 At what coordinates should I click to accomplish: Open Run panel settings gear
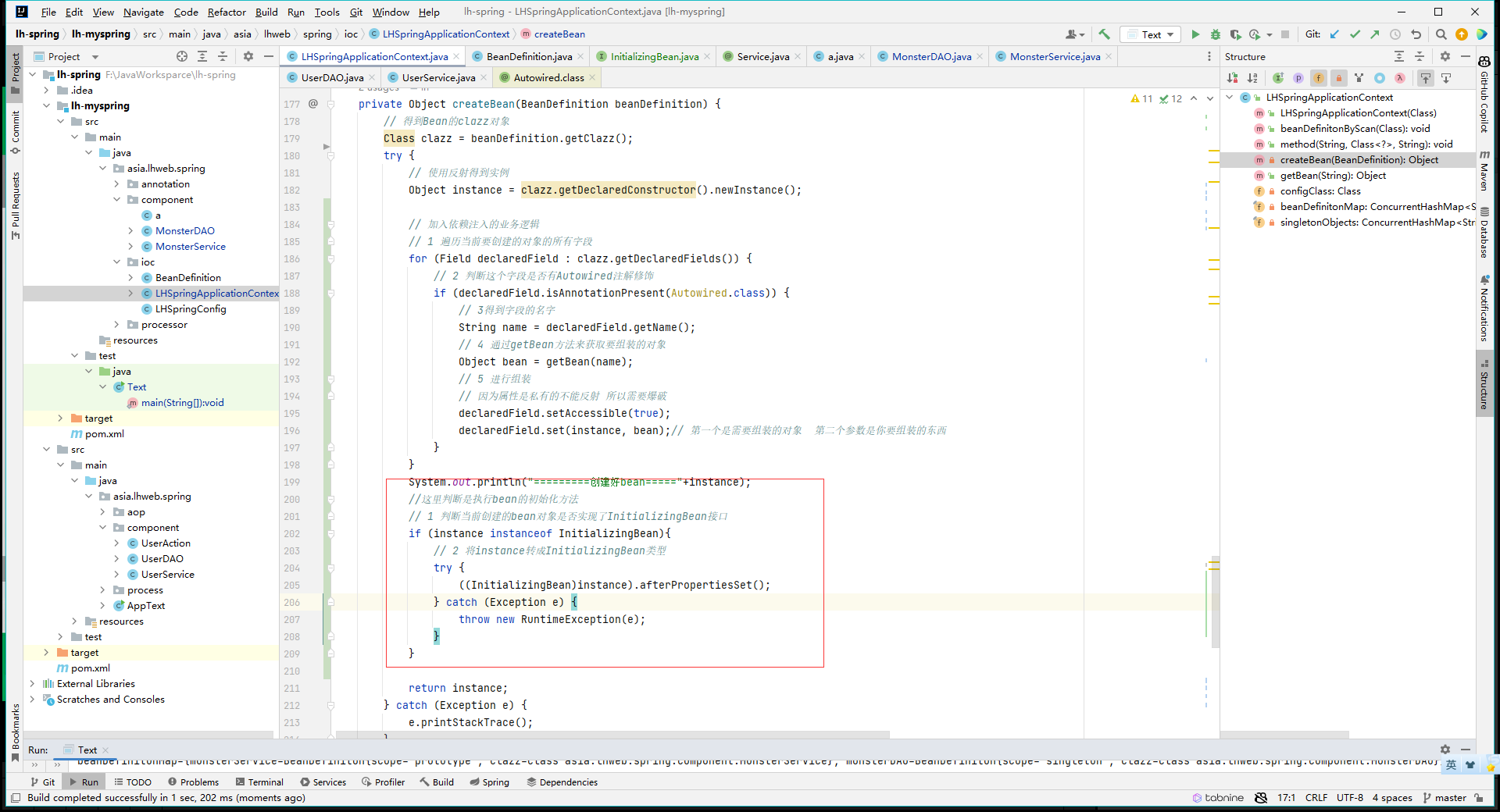pyautogui.click(x=1445, y=750)
